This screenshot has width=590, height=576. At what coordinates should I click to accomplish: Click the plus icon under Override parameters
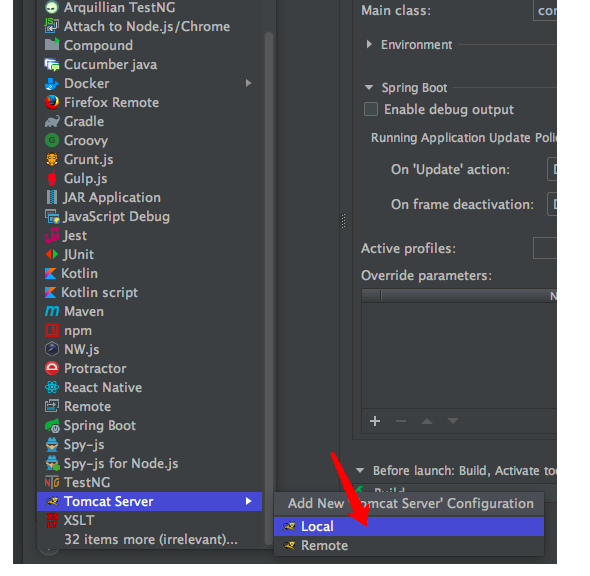(375, 421)
